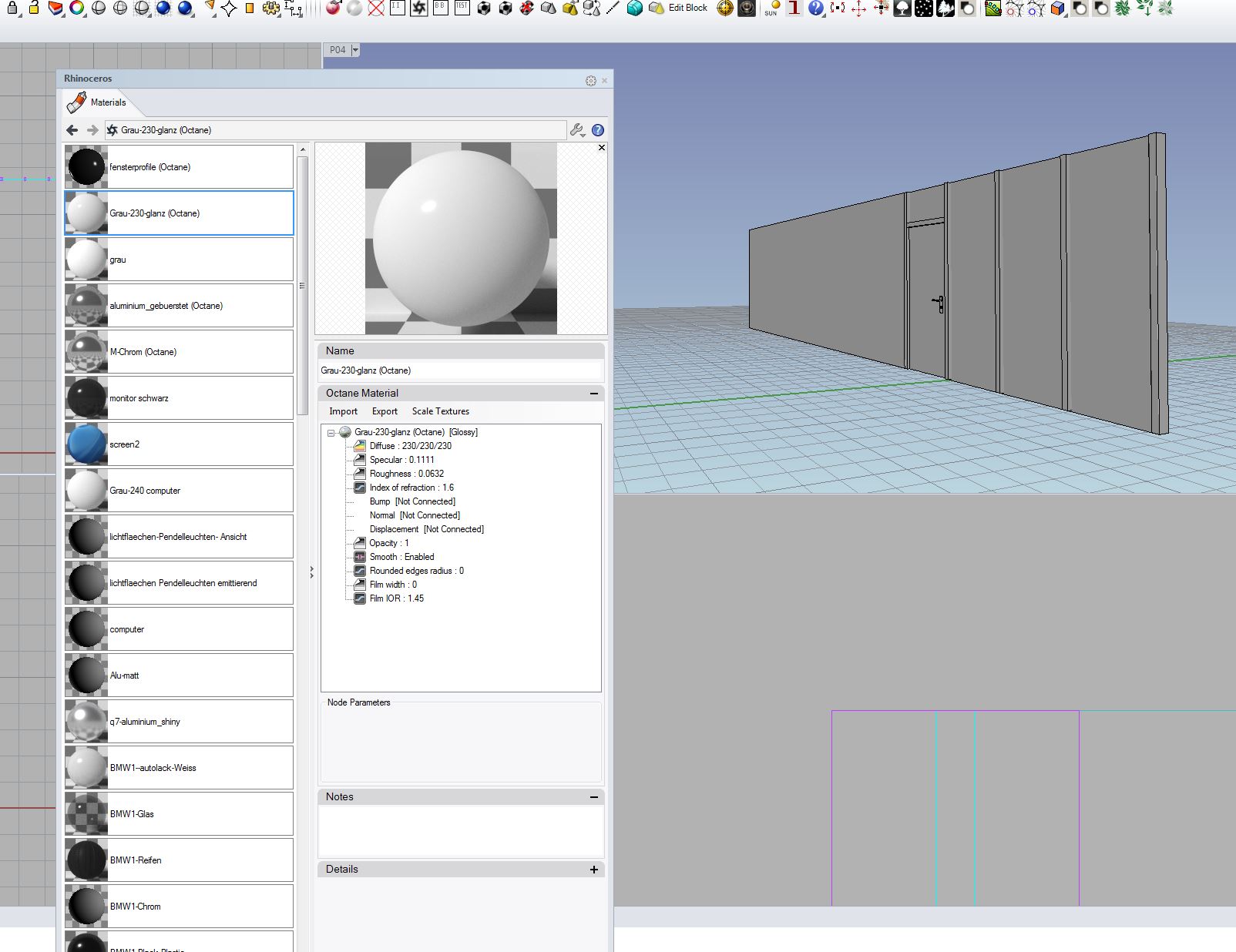This screenshot has width=1236, height=952.
Task: Click inside the Notes text area
Action: pos(461,831)
